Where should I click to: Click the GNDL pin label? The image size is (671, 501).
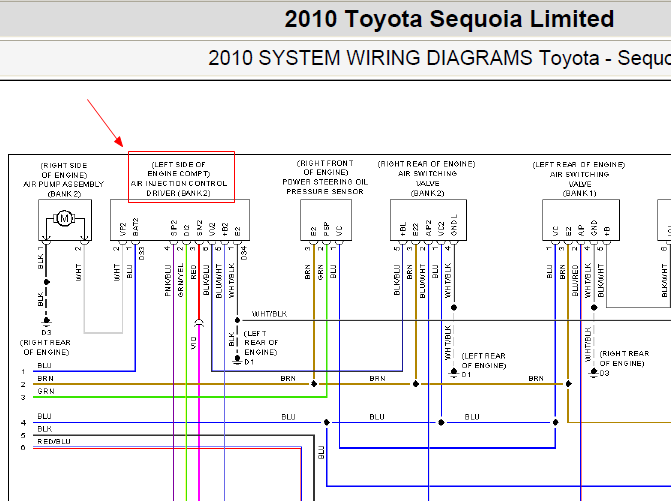coord(454,225)
